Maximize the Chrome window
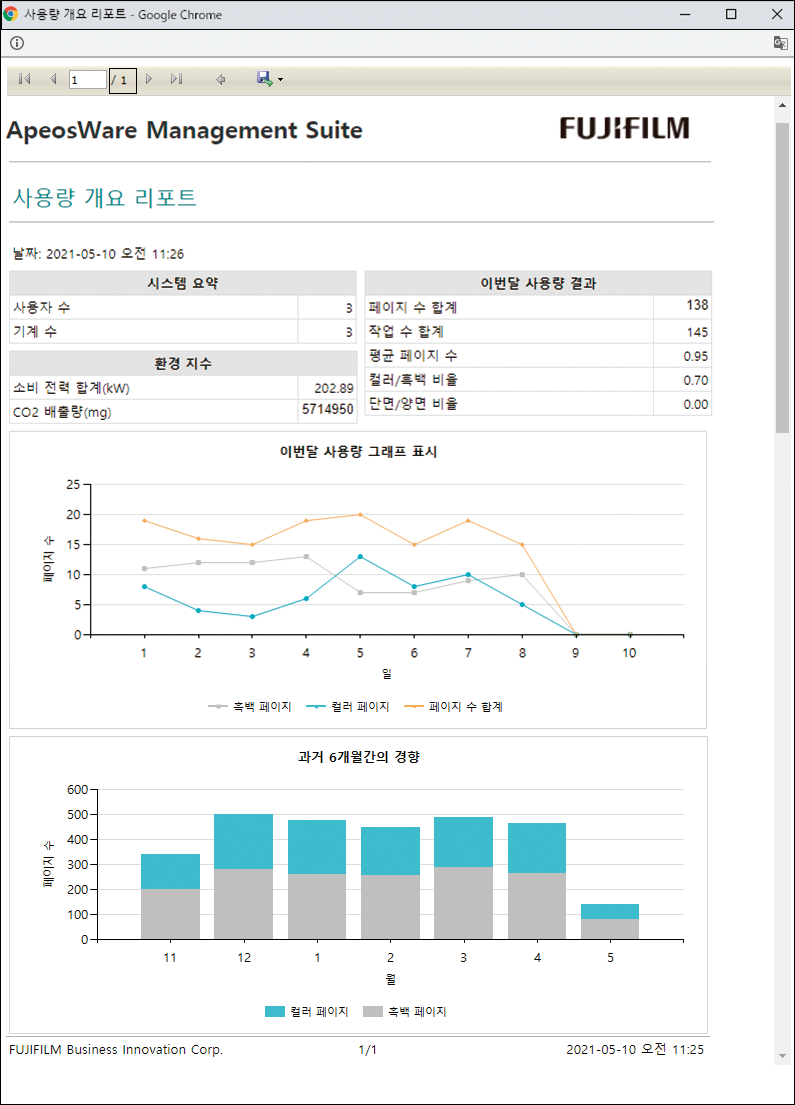This screenshot has width=795, height=1105. (x=731, y=14)
